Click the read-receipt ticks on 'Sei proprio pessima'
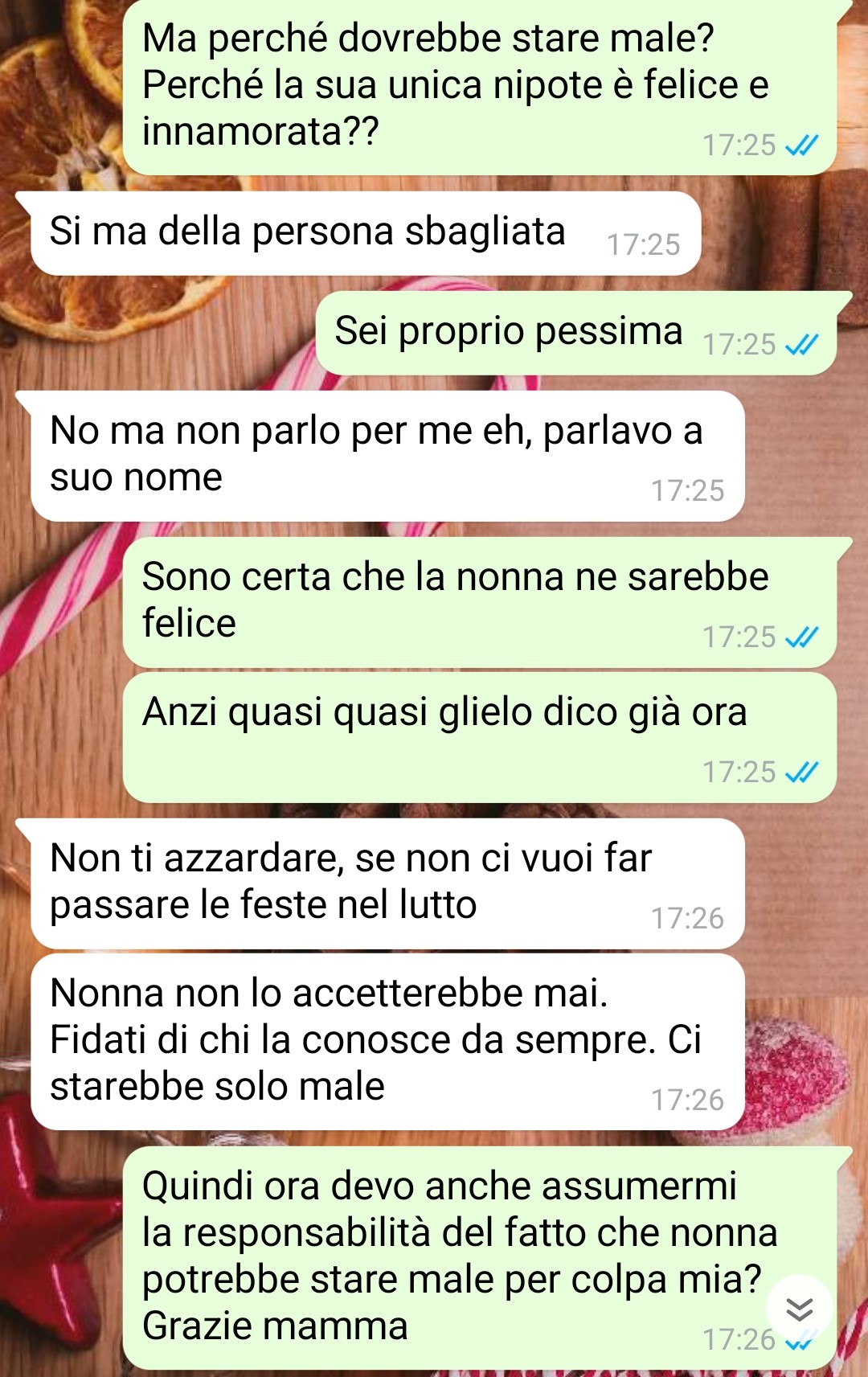 pos(801,344)
